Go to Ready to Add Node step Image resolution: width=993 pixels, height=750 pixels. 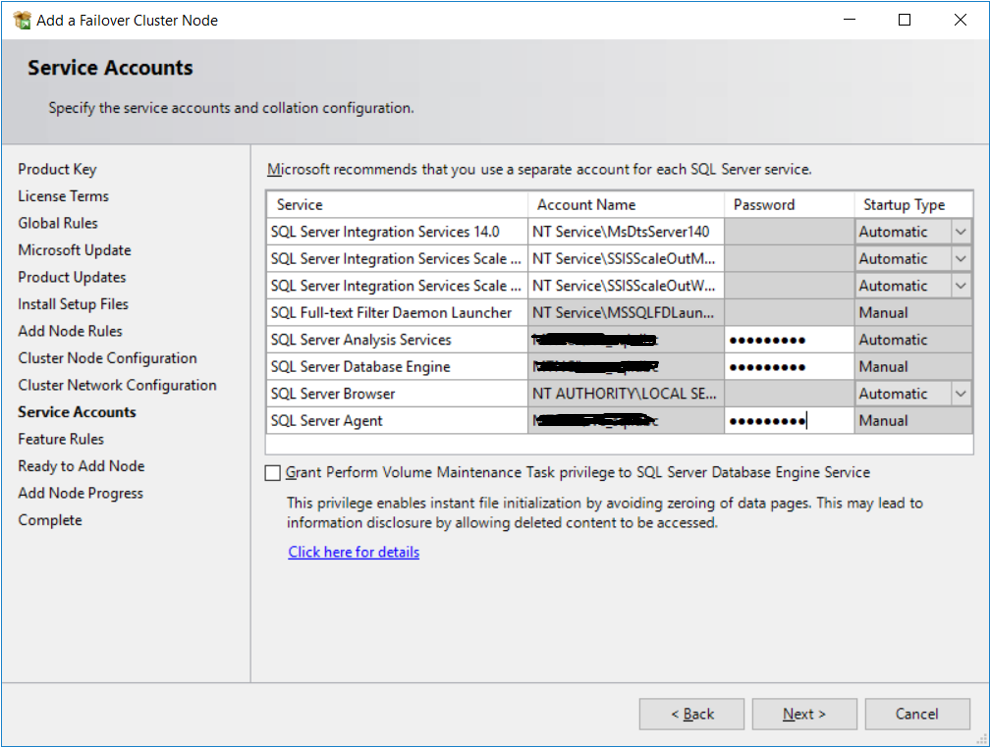81,466
